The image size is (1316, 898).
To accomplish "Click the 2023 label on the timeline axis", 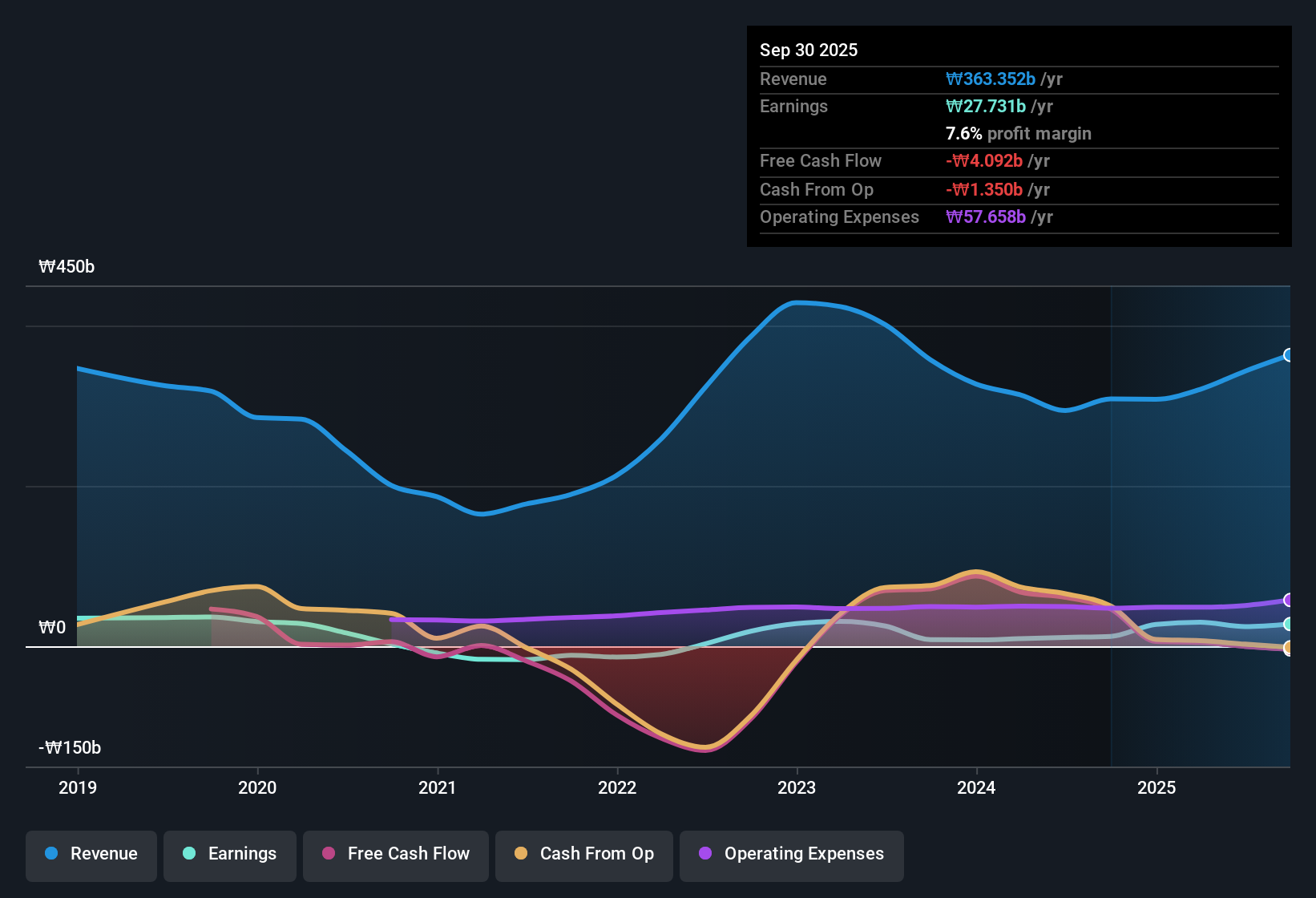I will point(796,788).
